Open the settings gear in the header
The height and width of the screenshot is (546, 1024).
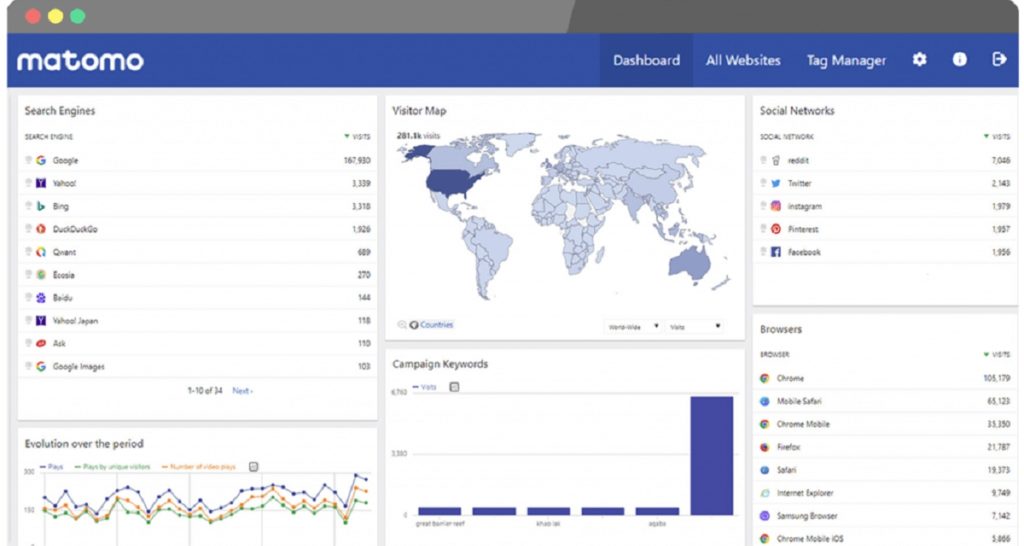point(919,60)
